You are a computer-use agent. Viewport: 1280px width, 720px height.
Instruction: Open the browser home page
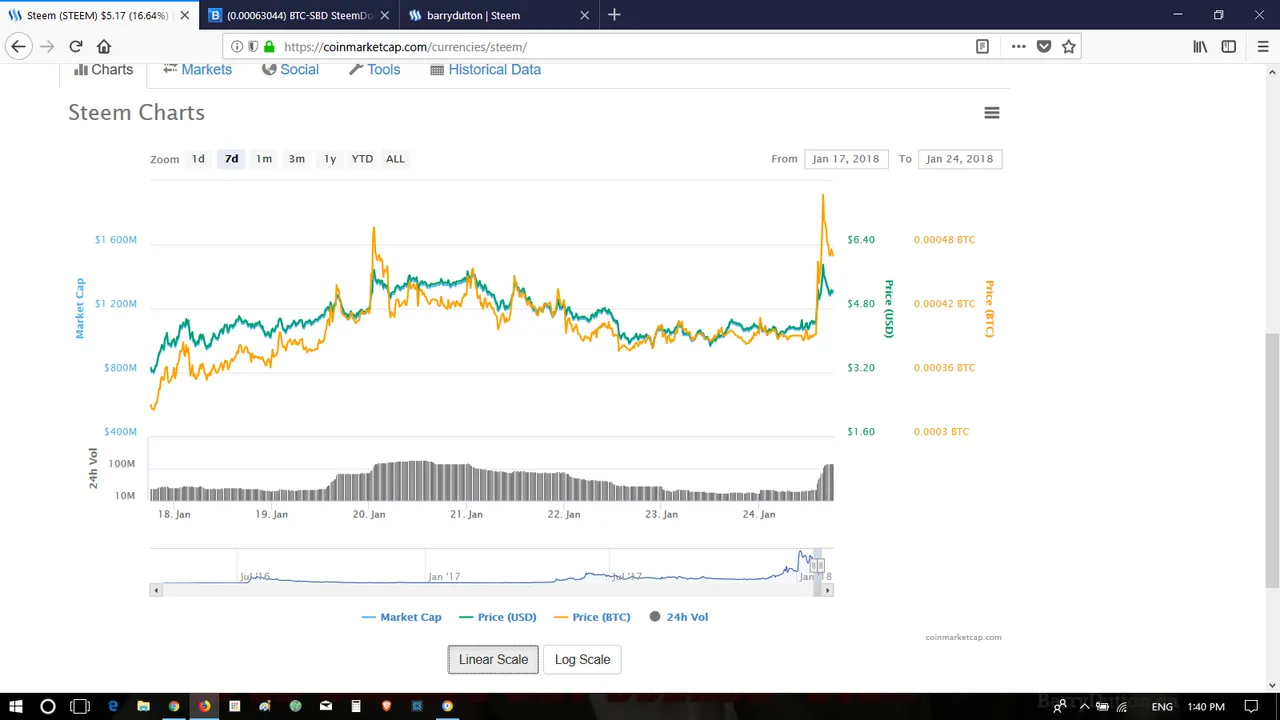coord(104,46)
